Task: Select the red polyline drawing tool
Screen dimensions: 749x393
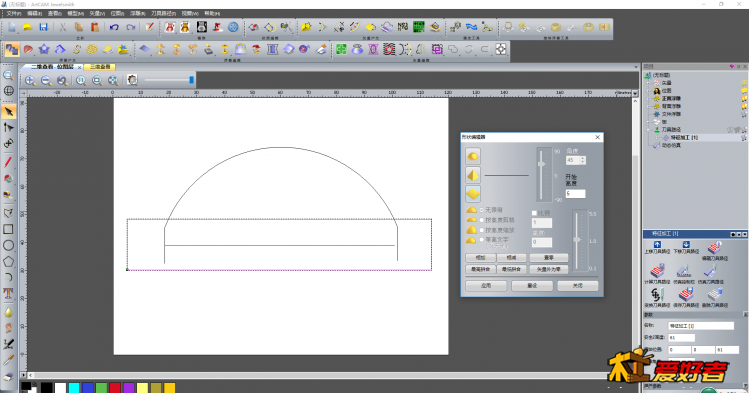Action: tap(8, 162)
